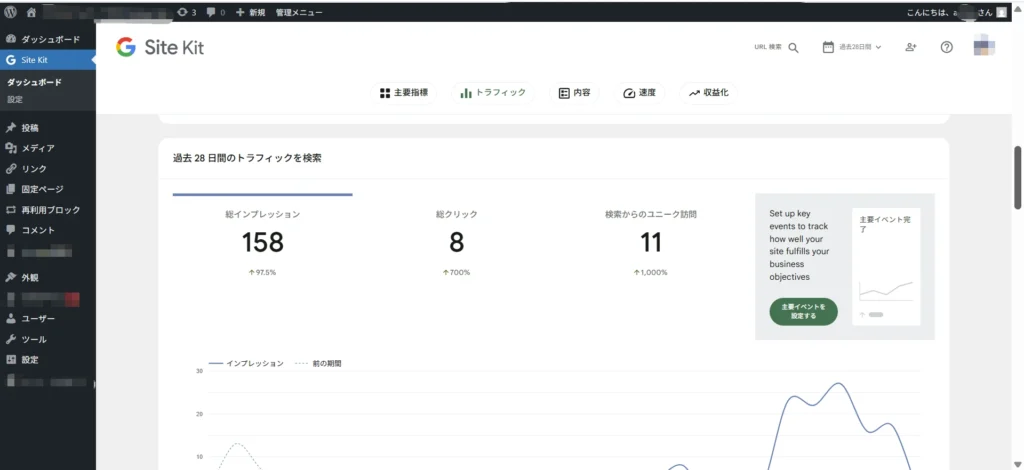Select the 総クリック metric 8
Viewport: 1024px width, 470px height.
456,242
